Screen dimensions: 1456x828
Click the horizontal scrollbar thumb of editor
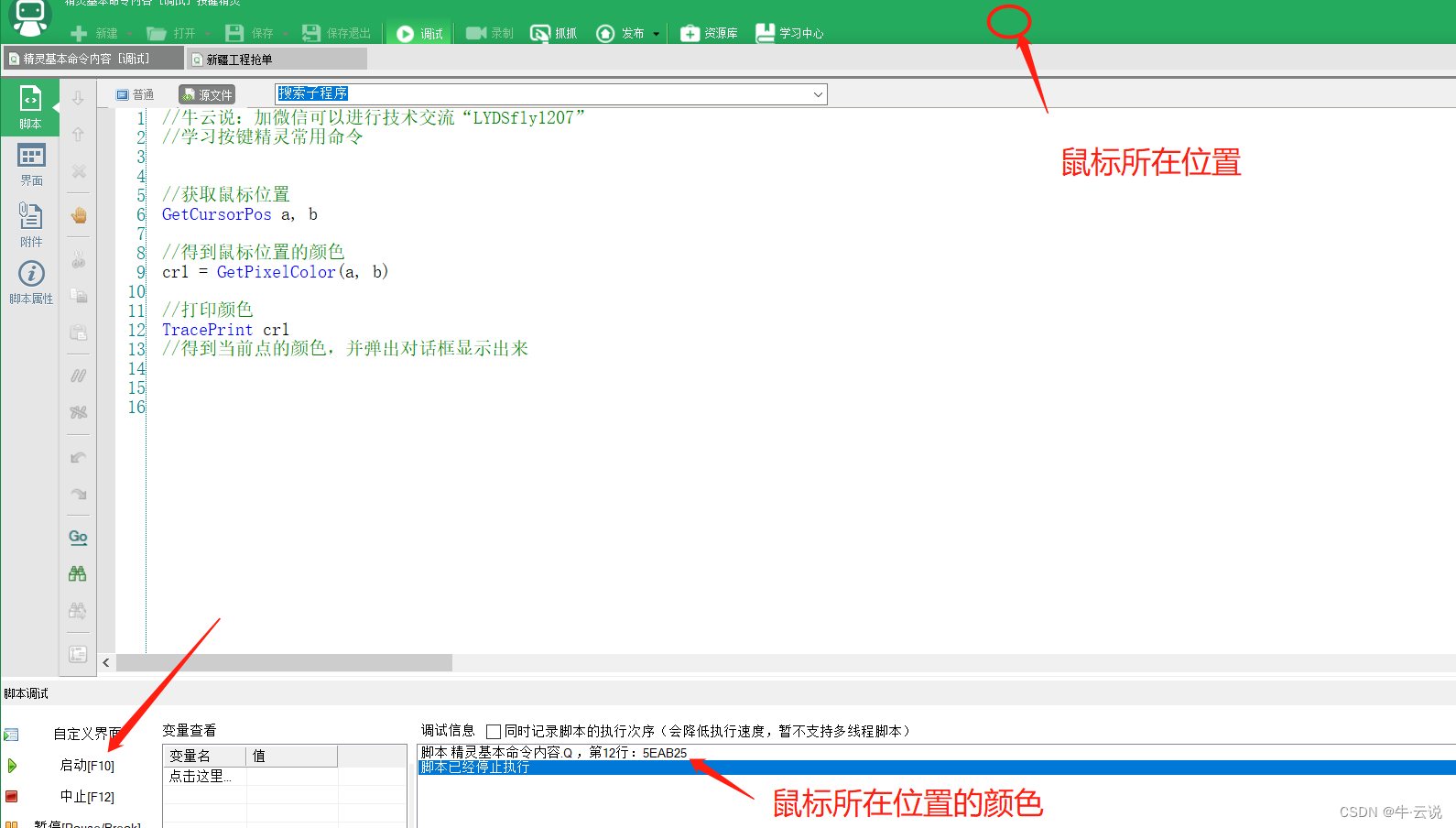(x=284, y=662)
